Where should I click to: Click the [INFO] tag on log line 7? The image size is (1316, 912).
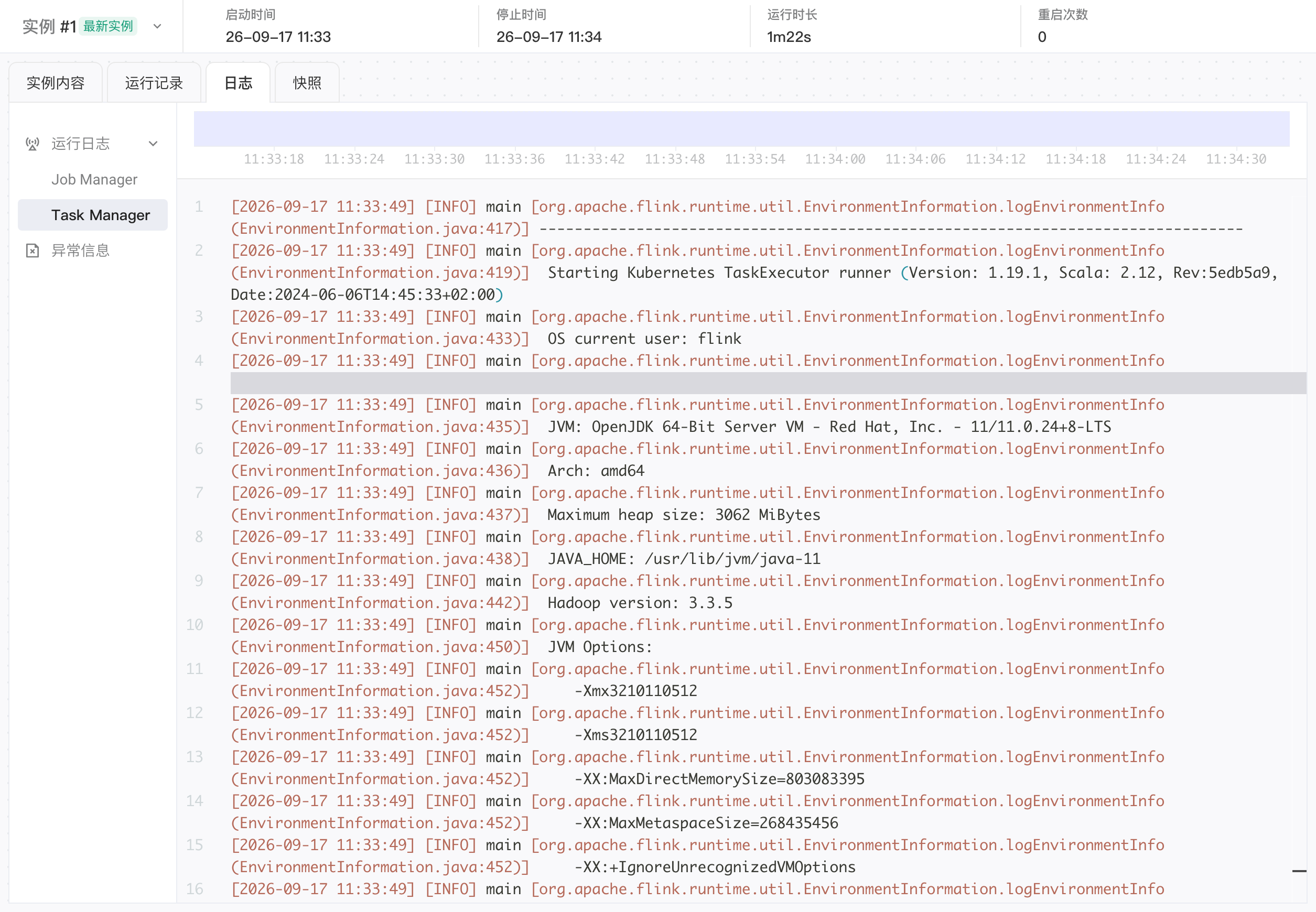tap(450, 493)
